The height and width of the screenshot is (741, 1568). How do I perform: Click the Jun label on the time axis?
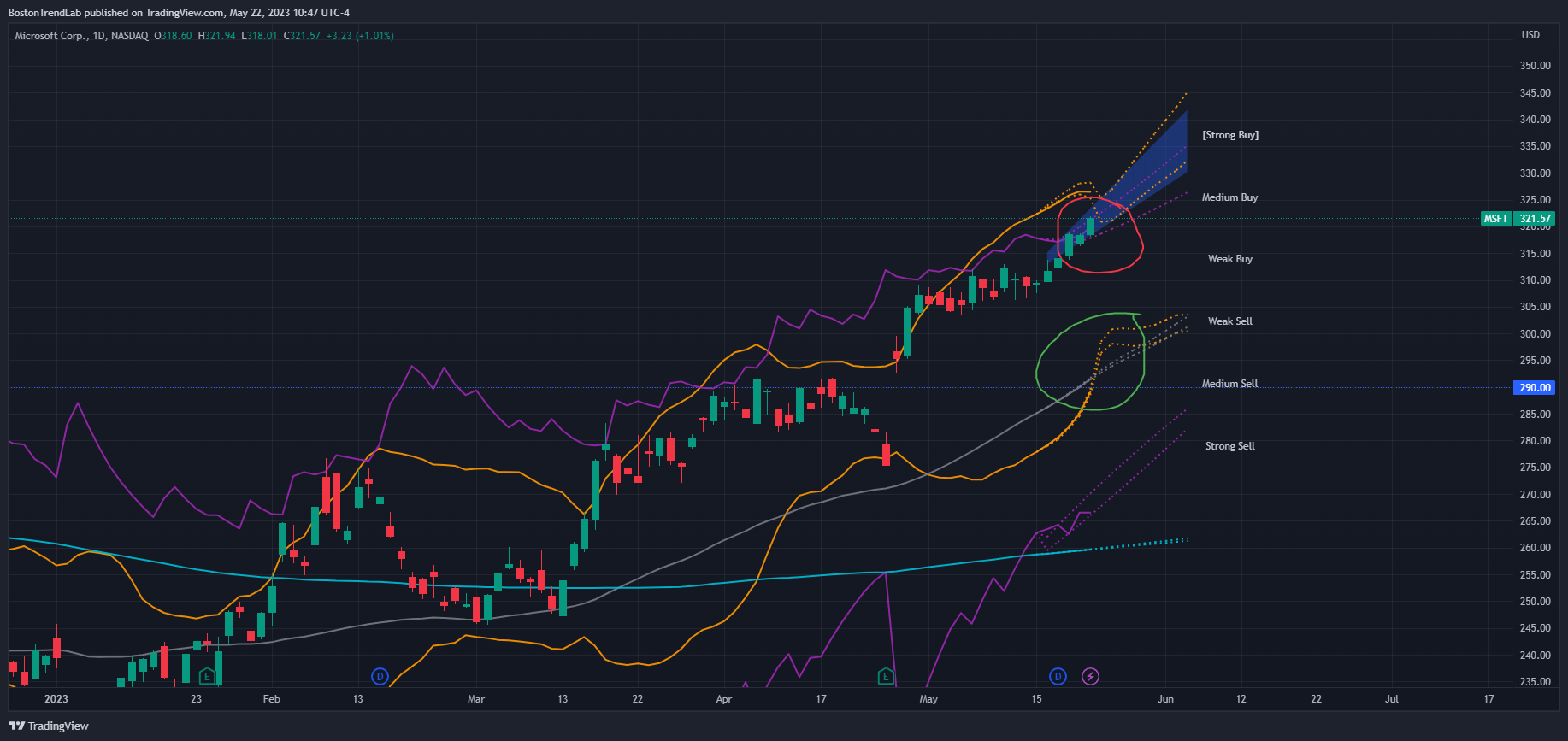[1165, 699]
